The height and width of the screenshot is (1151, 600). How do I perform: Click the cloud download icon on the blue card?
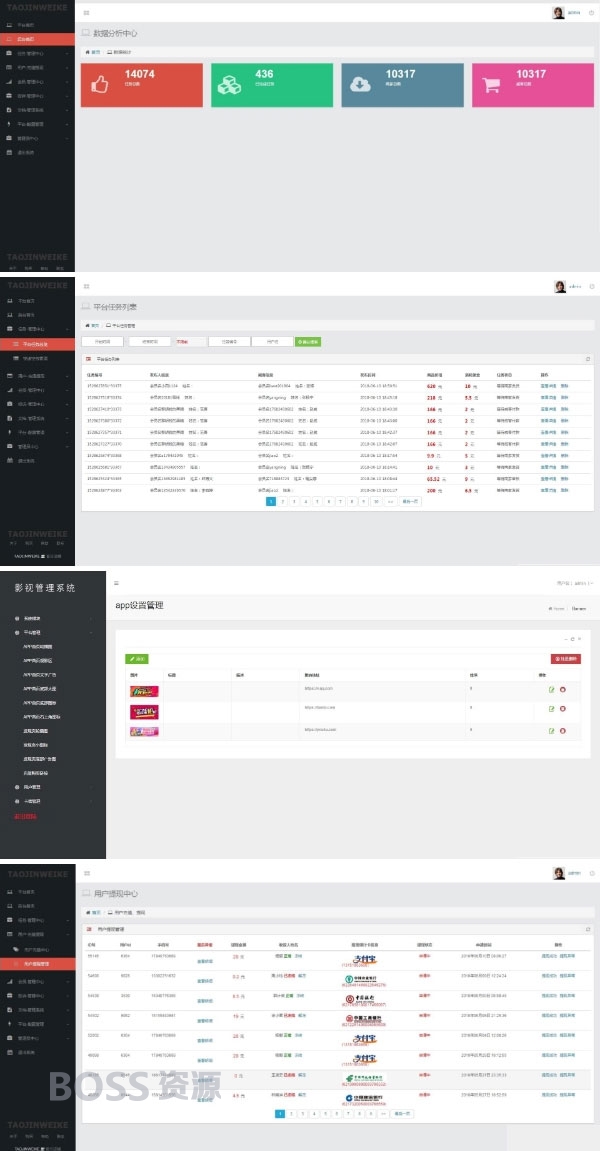(x=360, y=84)
